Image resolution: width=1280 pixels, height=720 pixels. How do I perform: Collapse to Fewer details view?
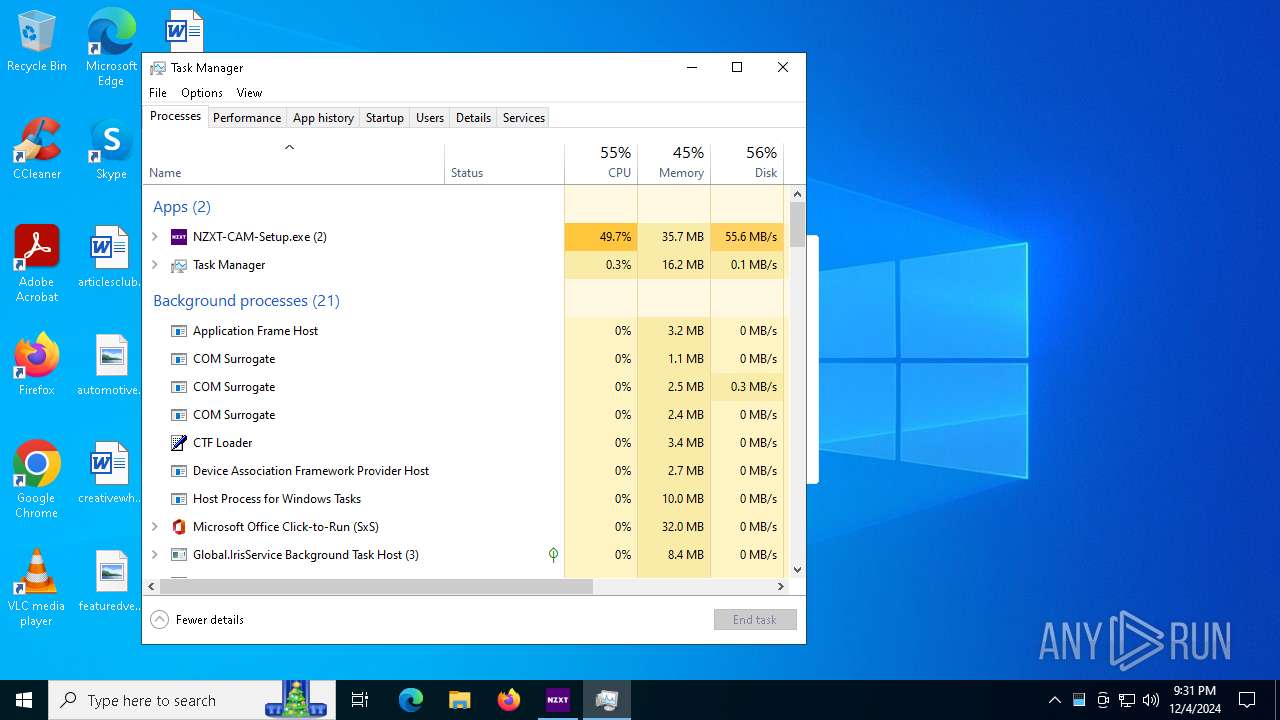point(197,620)
